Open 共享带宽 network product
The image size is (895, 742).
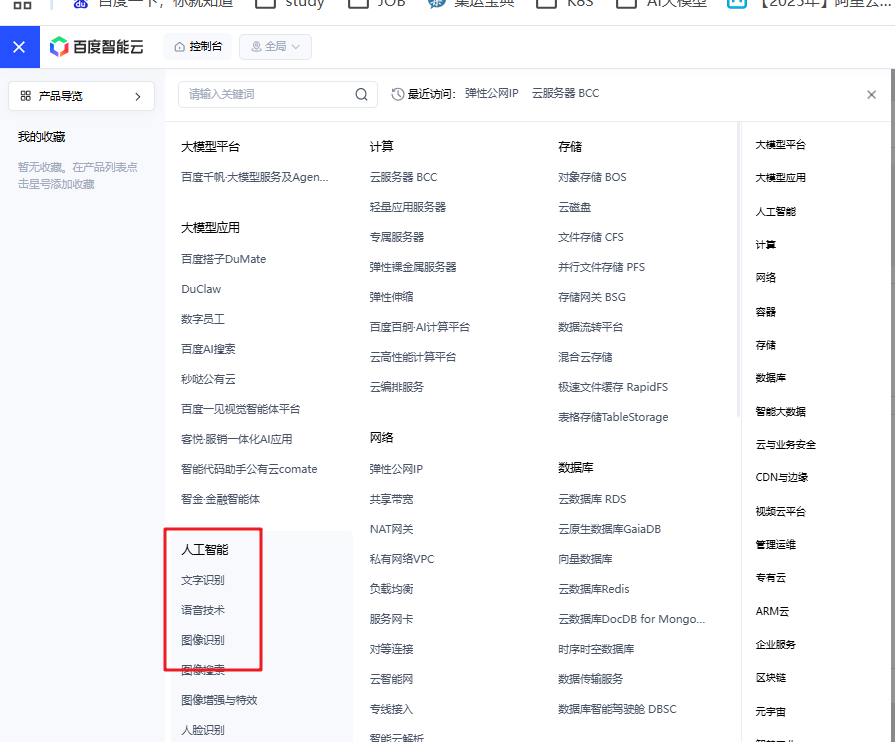coord(391,499)
